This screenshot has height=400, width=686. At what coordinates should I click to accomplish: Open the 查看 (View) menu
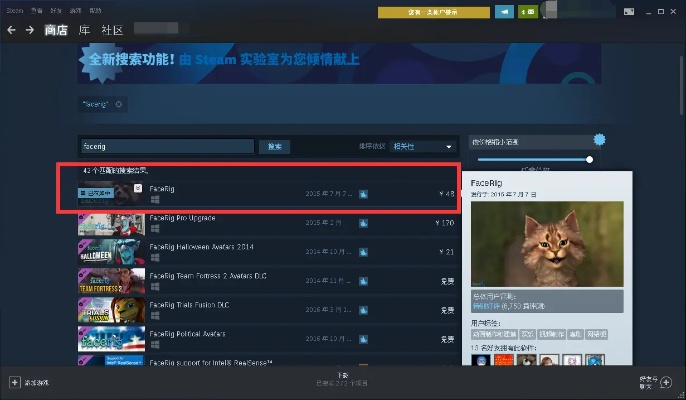[37, 11]
